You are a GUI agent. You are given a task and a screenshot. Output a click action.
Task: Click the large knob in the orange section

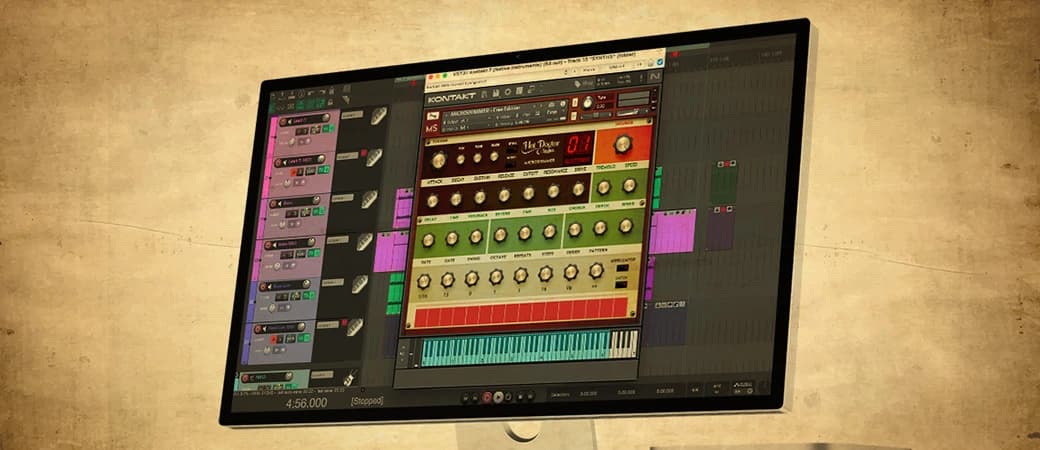[623, 144]
